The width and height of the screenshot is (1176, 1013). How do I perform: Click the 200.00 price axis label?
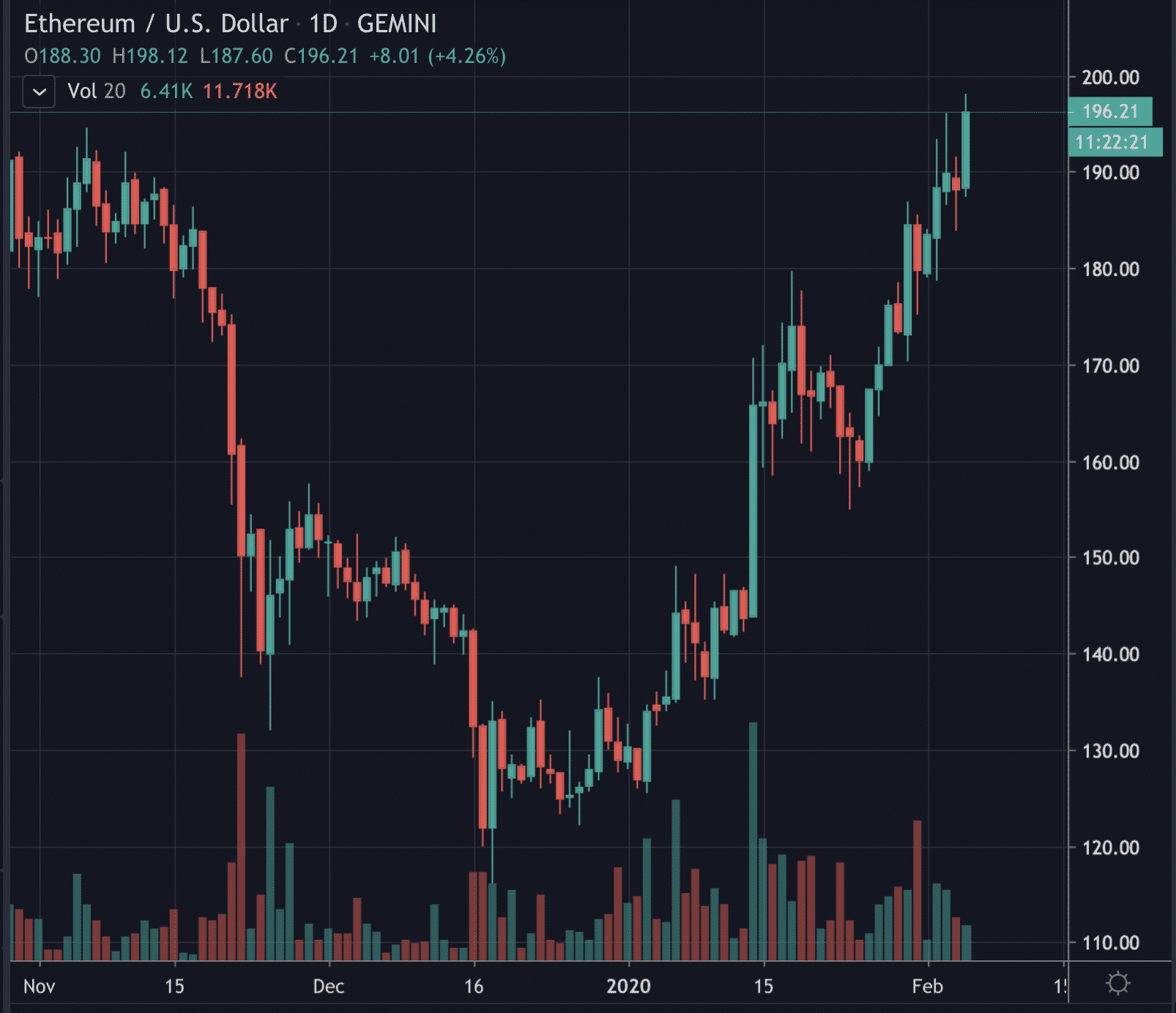pyautogui.click(x=1110, y=78)
